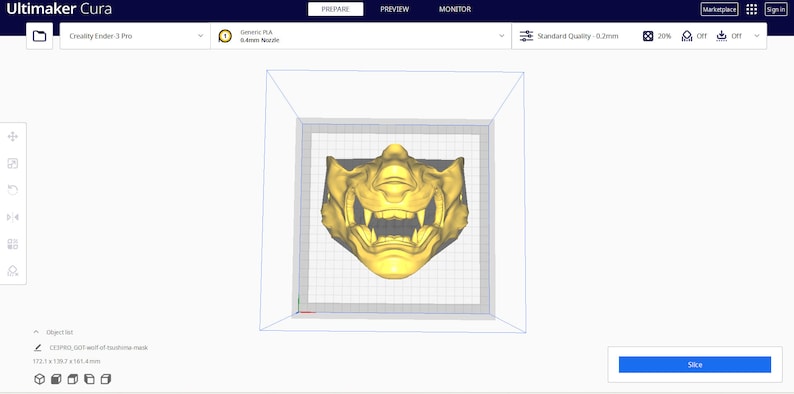This screenshot has width=794, height=394.
Task: Collapse the Object list section
Action: click(36, 332)
